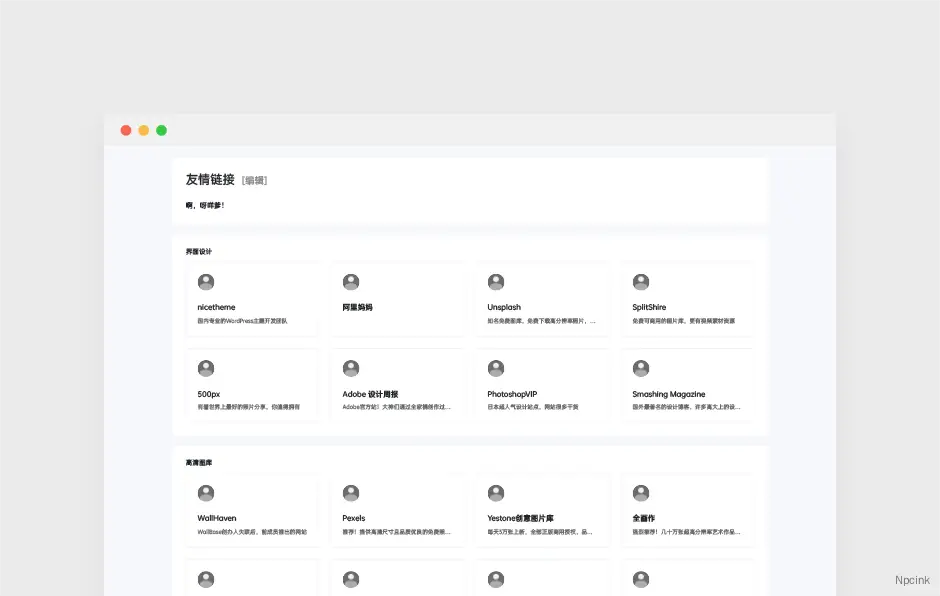Click the description text under Pexels

click(x=396, y=532)
